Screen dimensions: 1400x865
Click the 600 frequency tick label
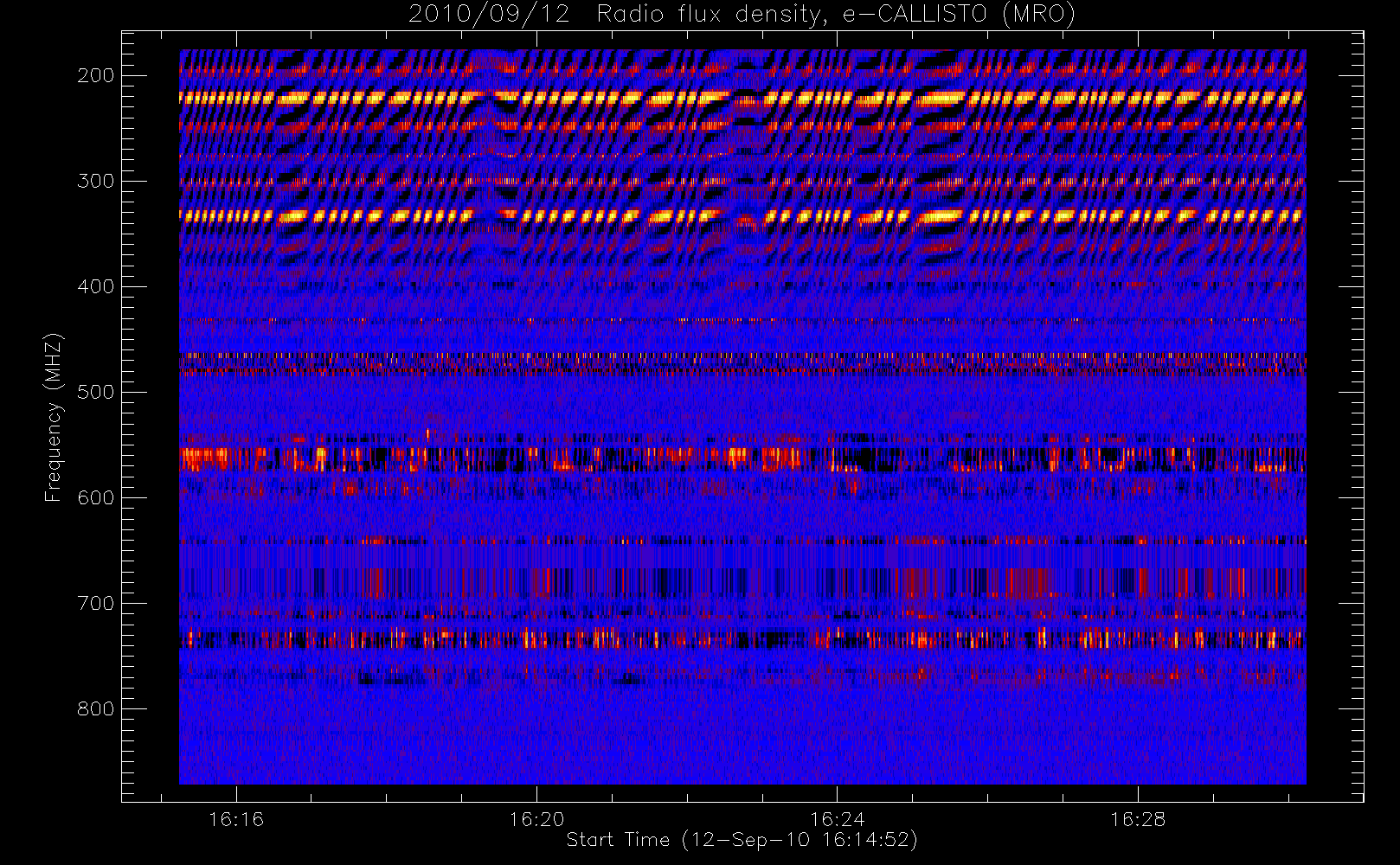tap(96, 497)
